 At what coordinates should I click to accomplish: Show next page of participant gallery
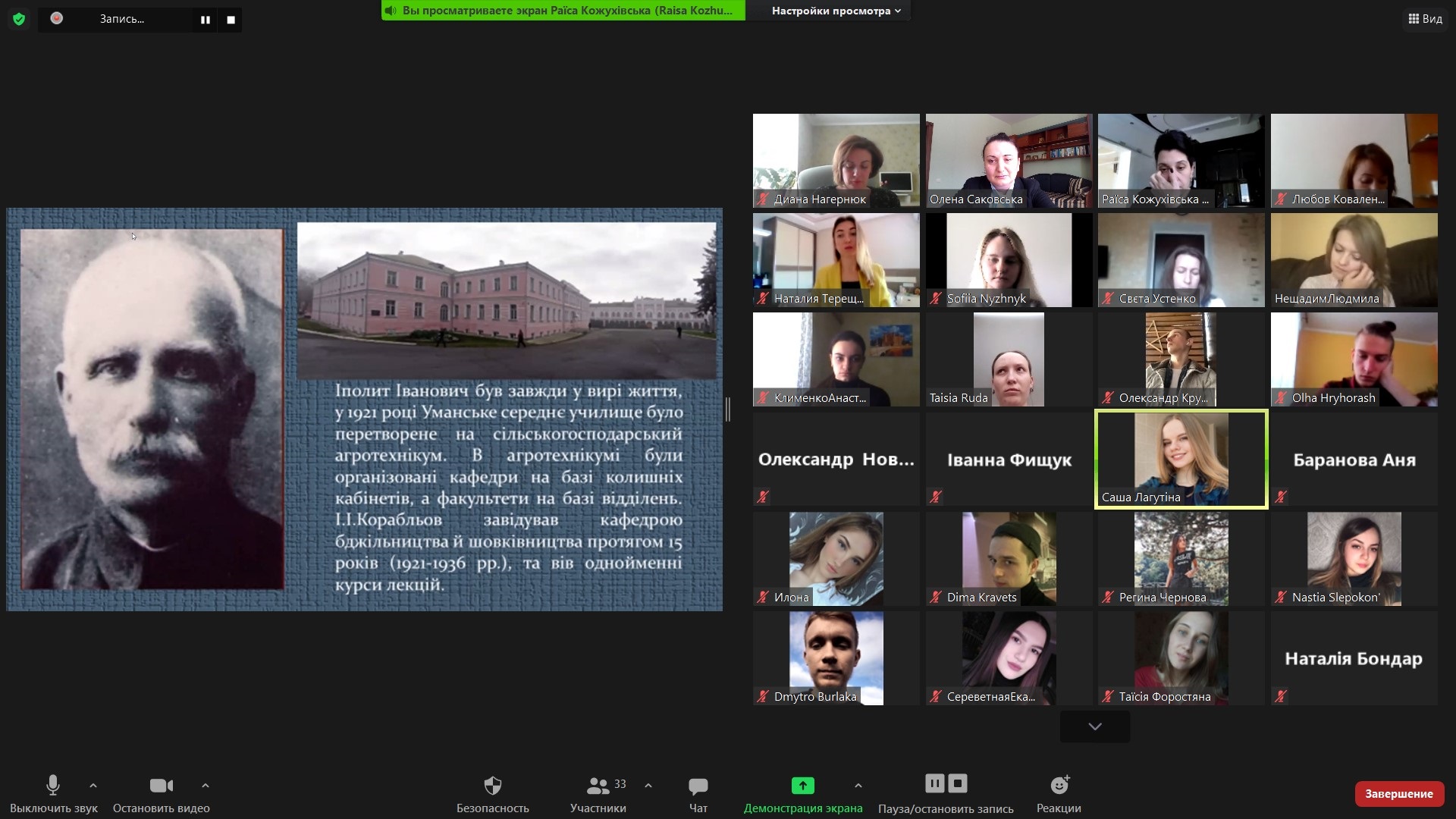pyautogui.click(x=1095, y=726)
